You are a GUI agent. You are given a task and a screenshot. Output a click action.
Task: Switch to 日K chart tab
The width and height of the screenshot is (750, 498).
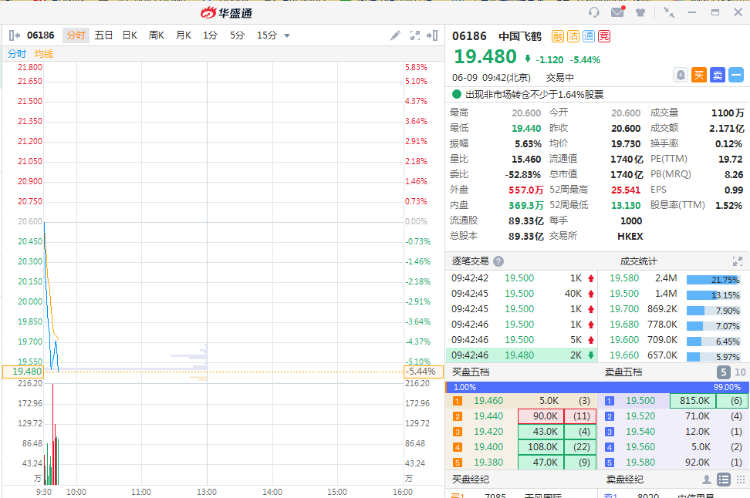(x=129, y=35)
